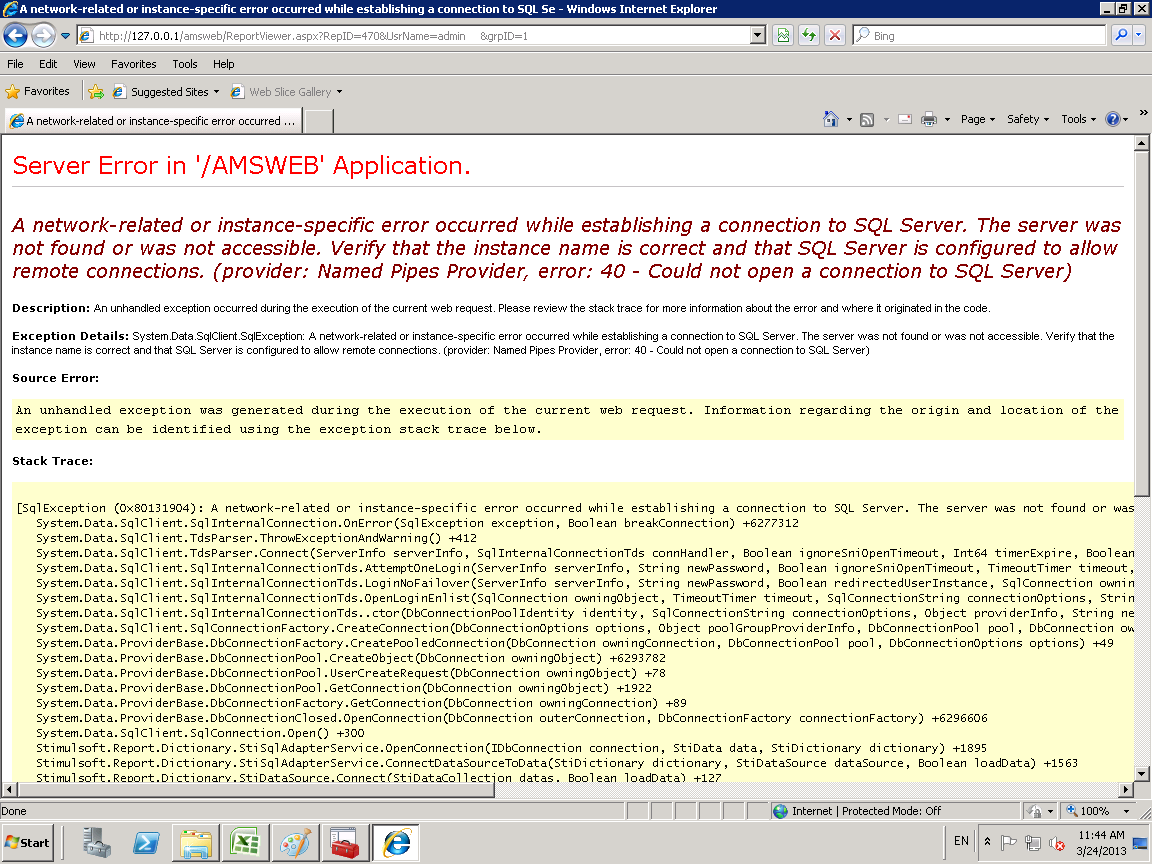The image size is (1152, 864).
Task: Toggle Compatibility View icon
Action: tap(783, 35)
